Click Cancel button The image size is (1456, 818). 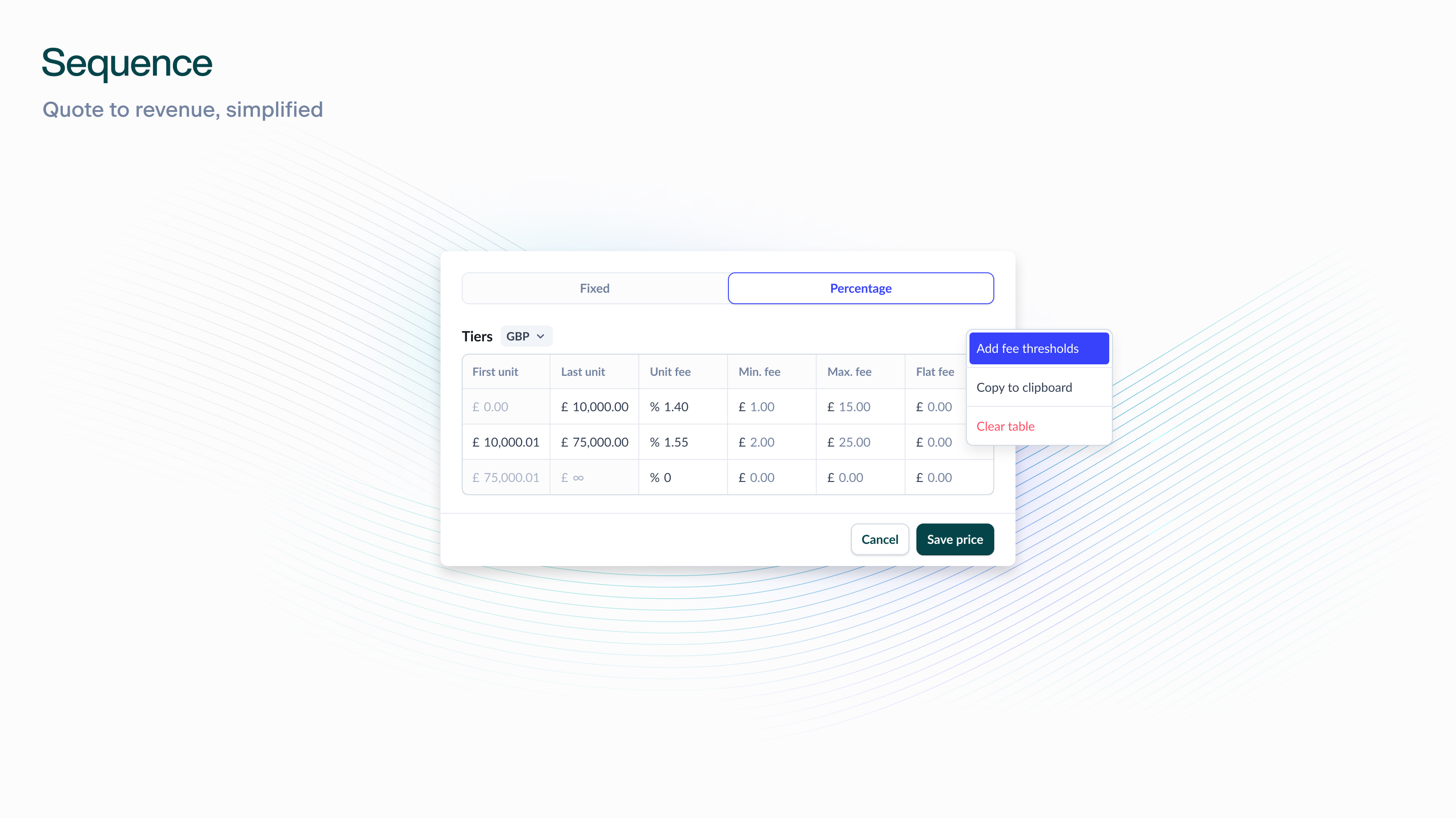coord(879,539)
